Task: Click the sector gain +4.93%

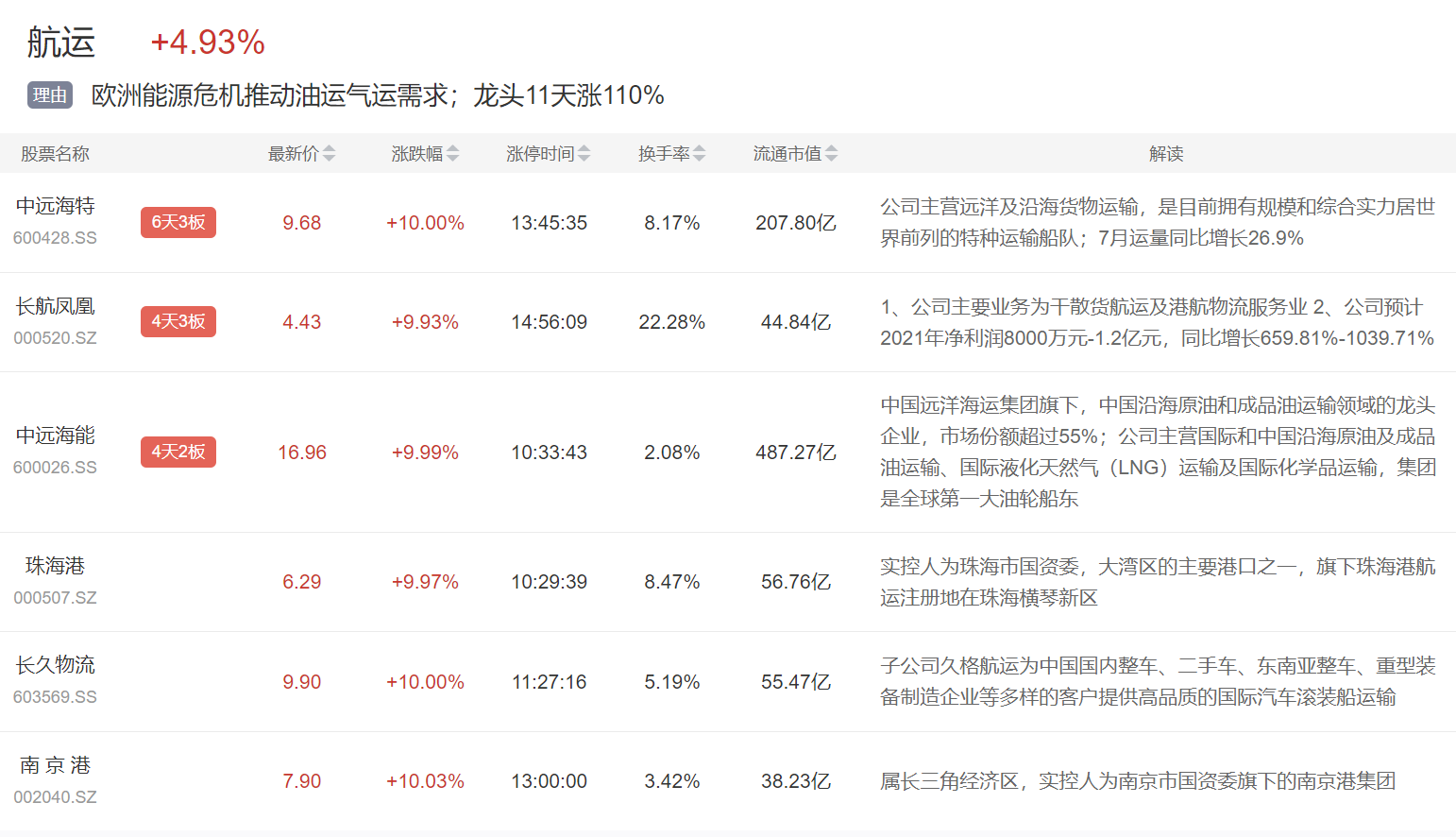Action: coord(208,43)
